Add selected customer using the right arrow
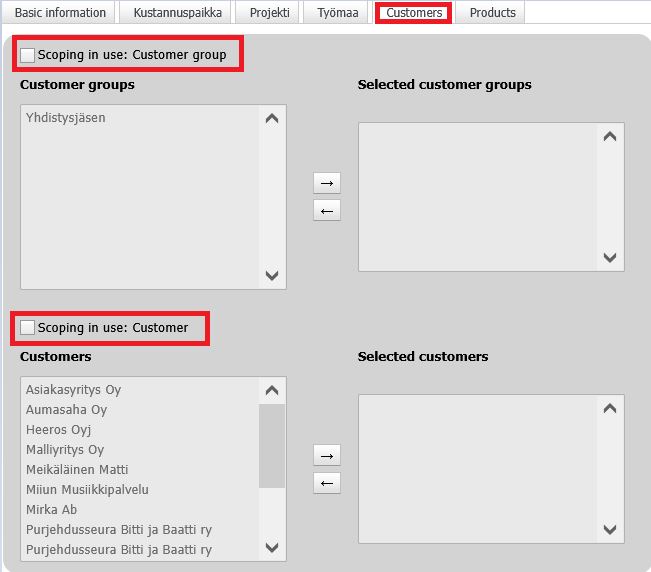The height and width of the screenshot is (572, 651). (327, 456)
